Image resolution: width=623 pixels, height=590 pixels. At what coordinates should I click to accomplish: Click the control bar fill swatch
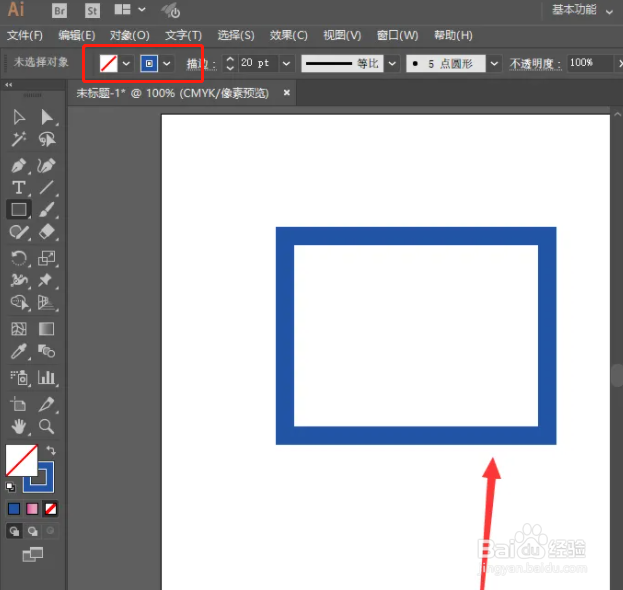click(108, 63)
